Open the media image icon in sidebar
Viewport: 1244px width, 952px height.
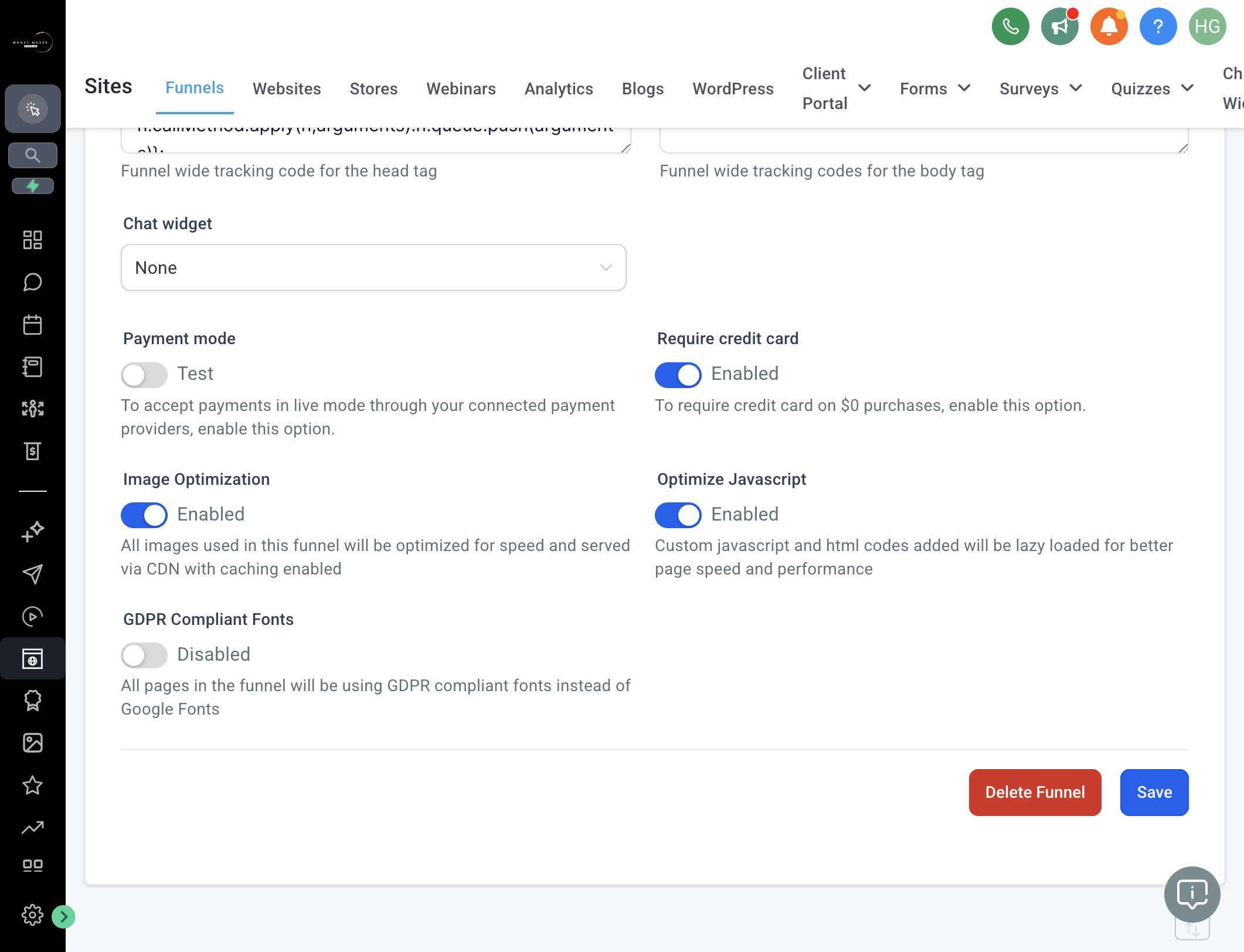(x=33, y=743)
